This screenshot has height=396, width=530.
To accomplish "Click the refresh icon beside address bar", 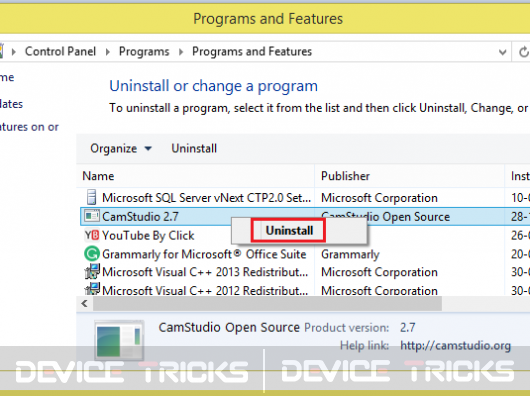I will pyautogui.click(x=523, y=52).
